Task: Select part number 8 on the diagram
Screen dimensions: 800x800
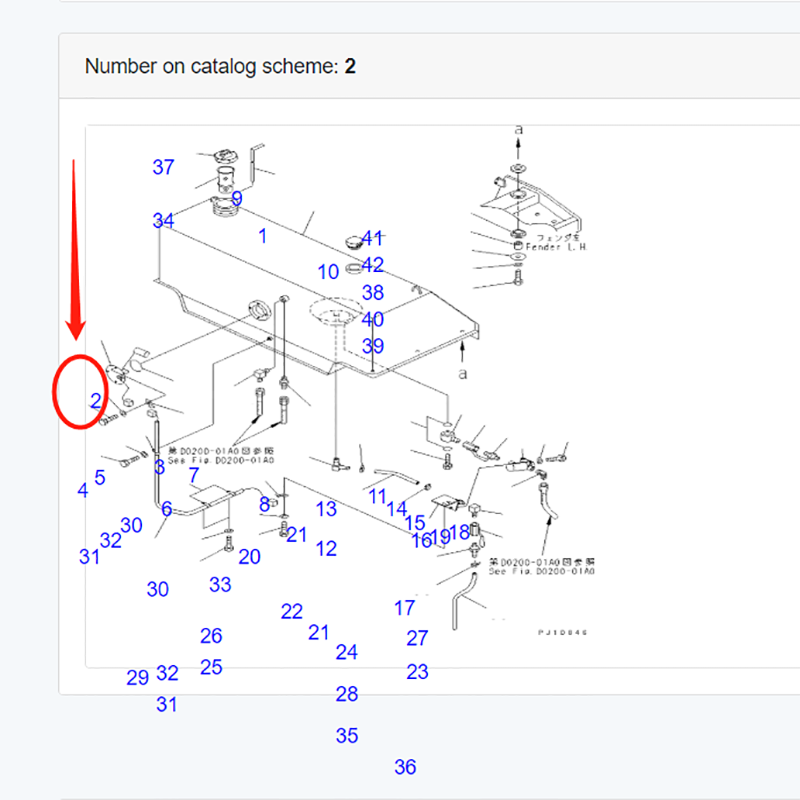Action: (264, 504)
